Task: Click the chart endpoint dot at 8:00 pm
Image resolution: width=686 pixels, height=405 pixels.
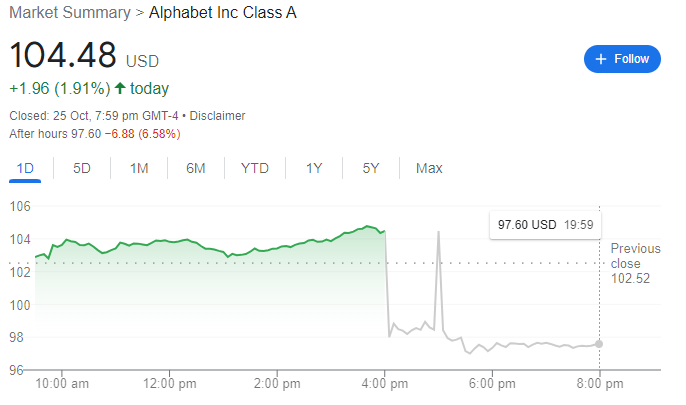Action: (x=599, y=343)
